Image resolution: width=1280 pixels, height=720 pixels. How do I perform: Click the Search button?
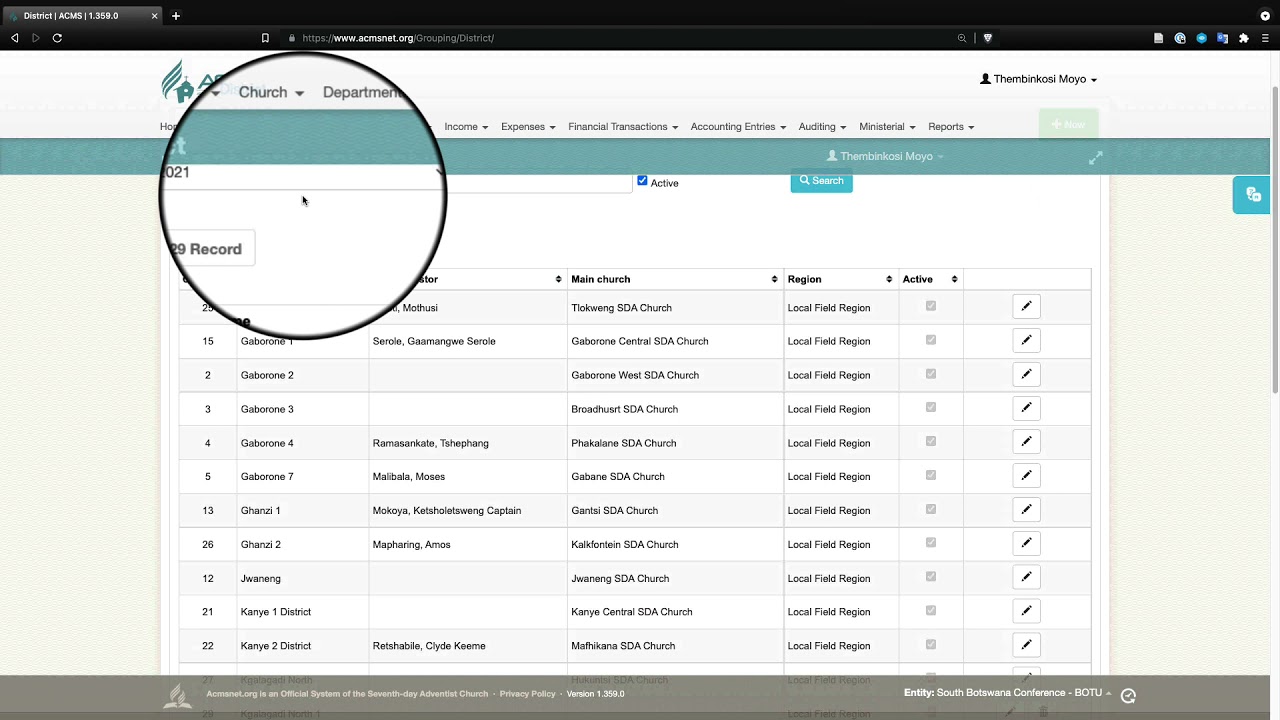(x=821, y=181)
